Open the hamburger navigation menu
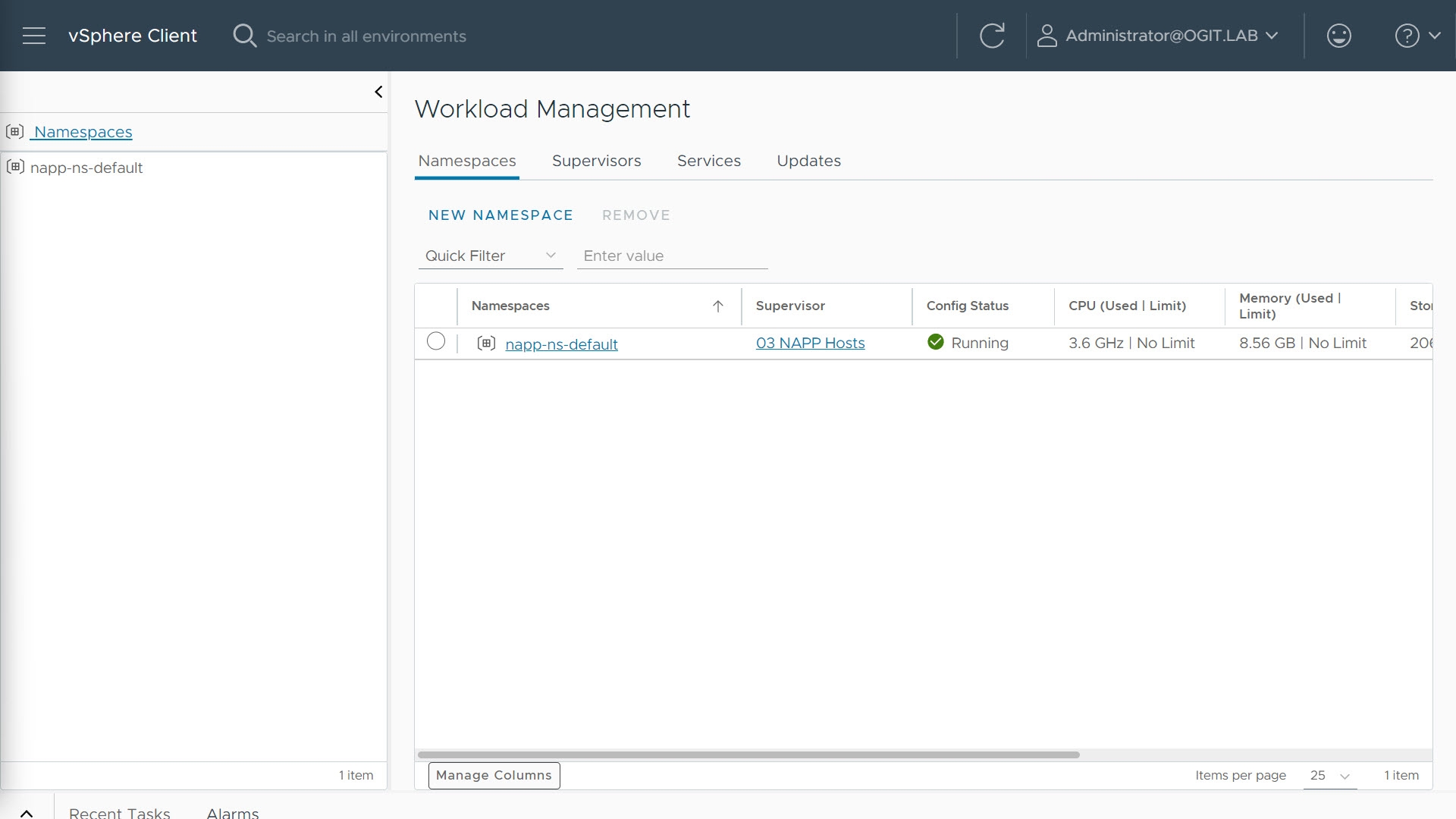Image resolution: width=1456 pixels, height=819 pixels. click(34, 36)
